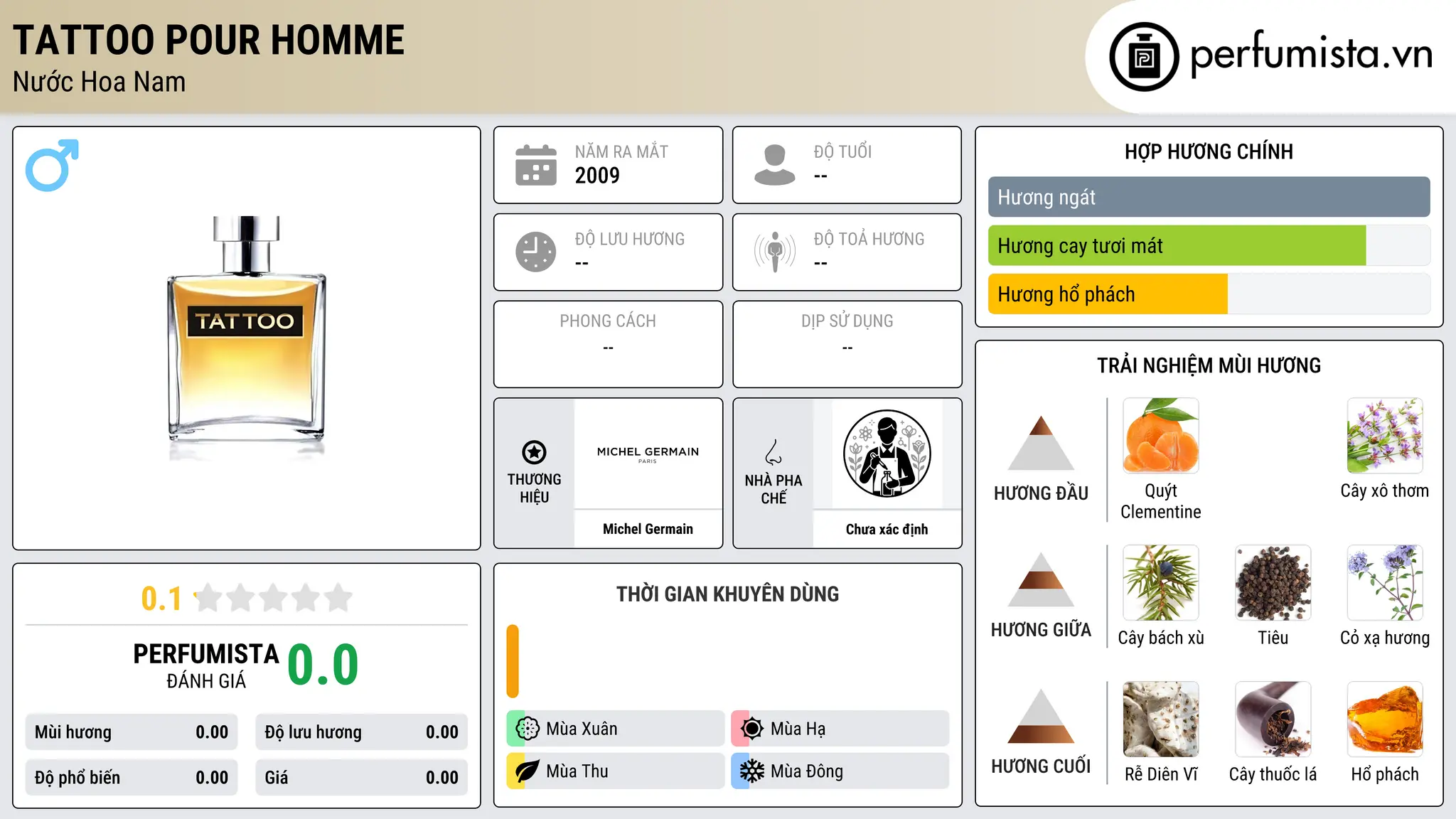Open the Hổ phách amber note image
The width and height of the screenshot is (1456, 819).
pyautogui.click(x=1385, y=719)
